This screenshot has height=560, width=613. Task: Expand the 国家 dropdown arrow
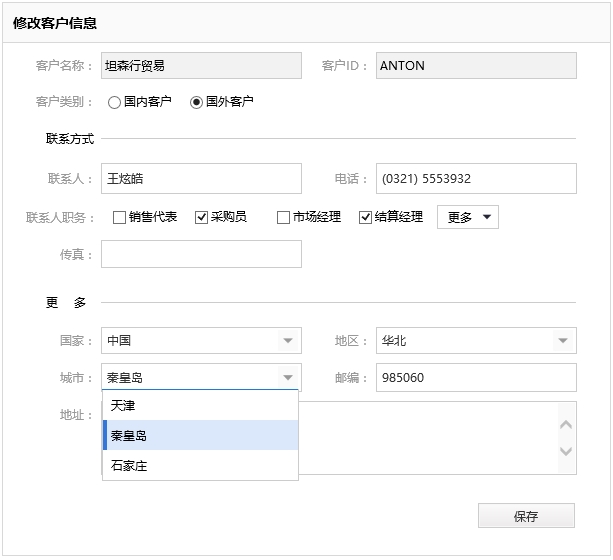[288, 341]
